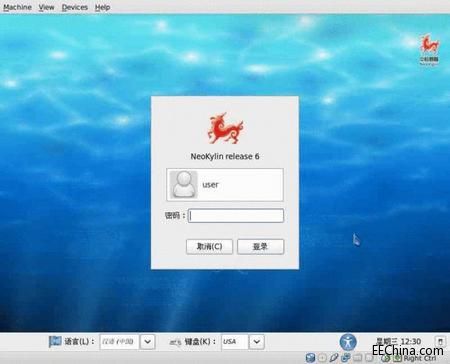Click the cancel (C) button

click(x=209, y=247)
